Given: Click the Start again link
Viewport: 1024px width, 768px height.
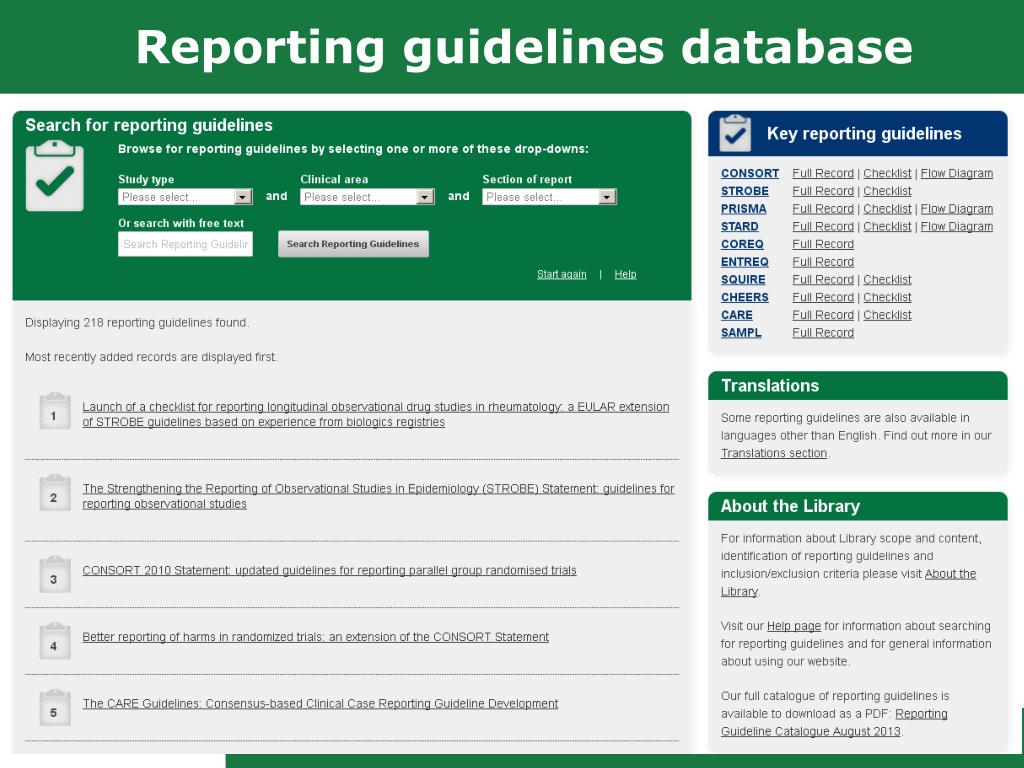Looking at the screenshot, I should 562,274.
